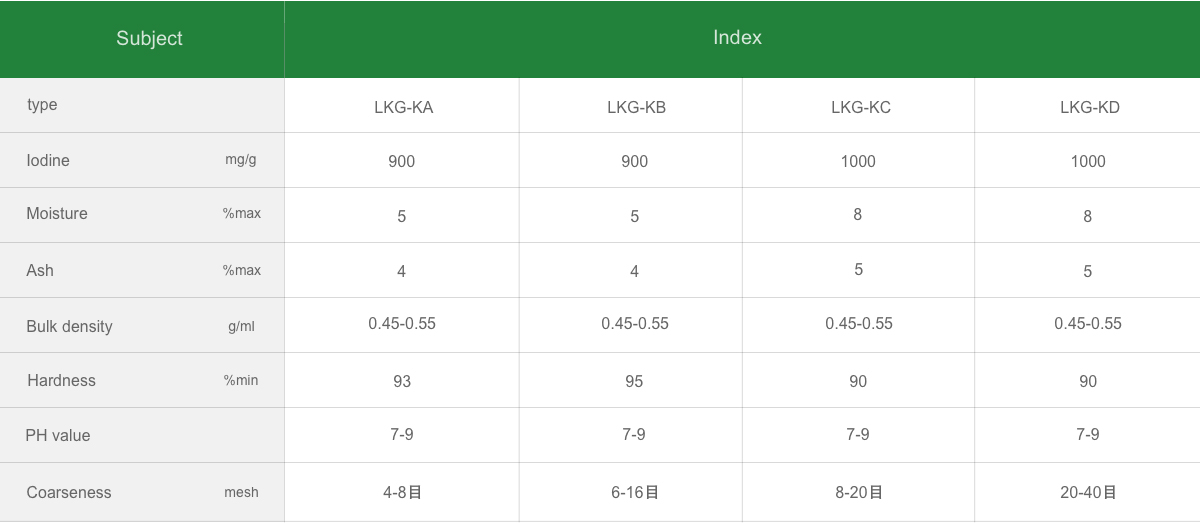
Task: Select the PH value row label
Action: (x=58, y=435)
